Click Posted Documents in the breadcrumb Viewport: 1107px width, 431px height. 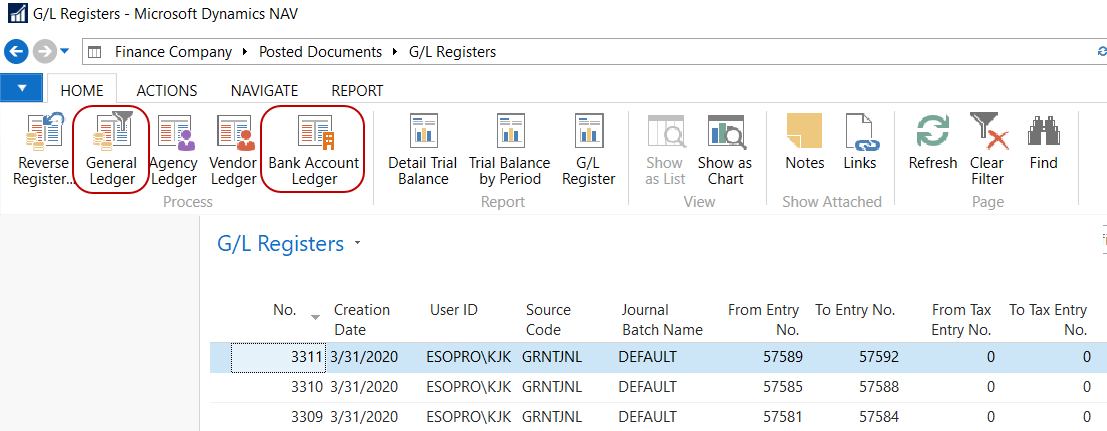(x=320, y=51)
